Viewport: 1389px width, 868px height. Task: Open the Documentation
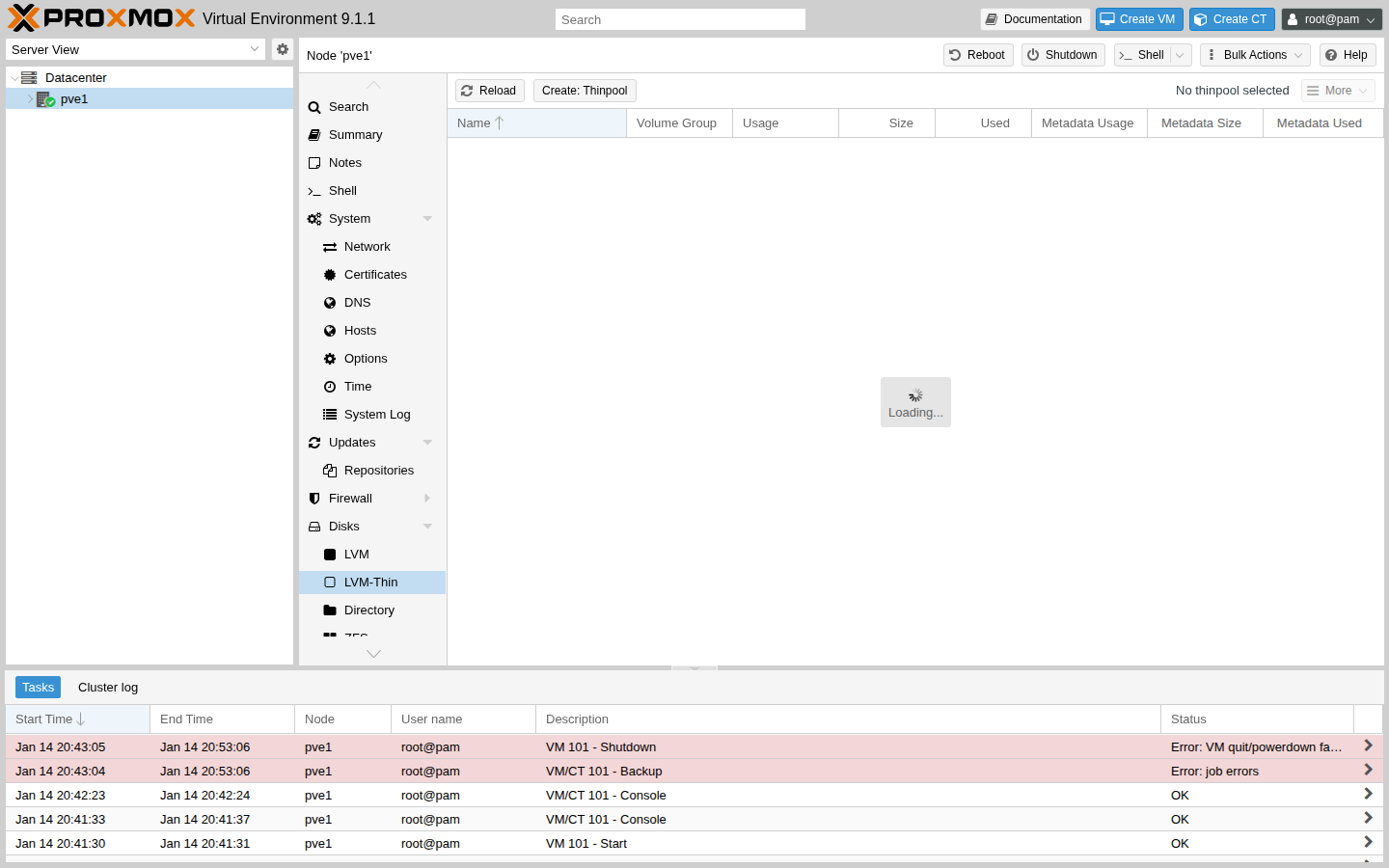click(1035, 18)
